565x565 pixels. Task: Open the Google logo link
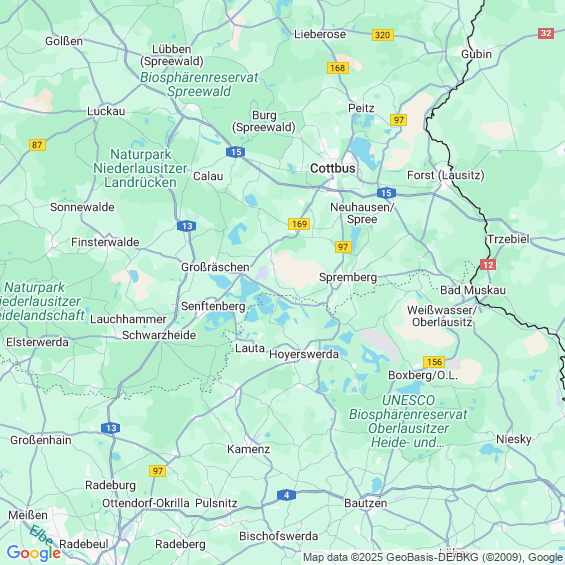point(34,552)
